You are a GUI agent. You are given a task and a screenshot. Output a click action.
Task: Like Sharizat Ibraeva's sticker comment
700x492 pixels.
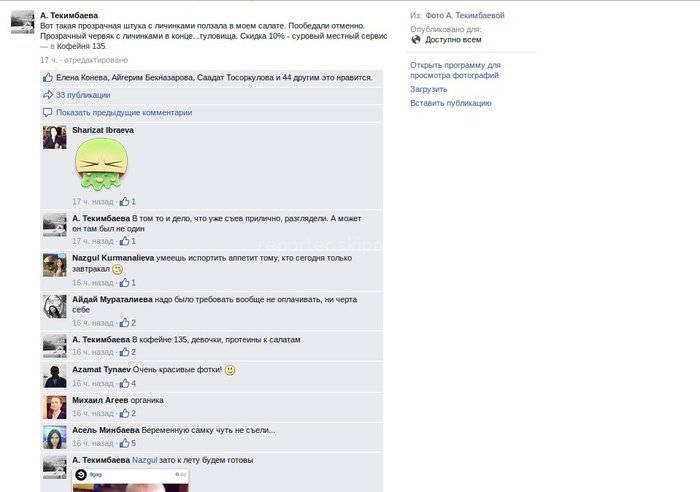[125, 201]
